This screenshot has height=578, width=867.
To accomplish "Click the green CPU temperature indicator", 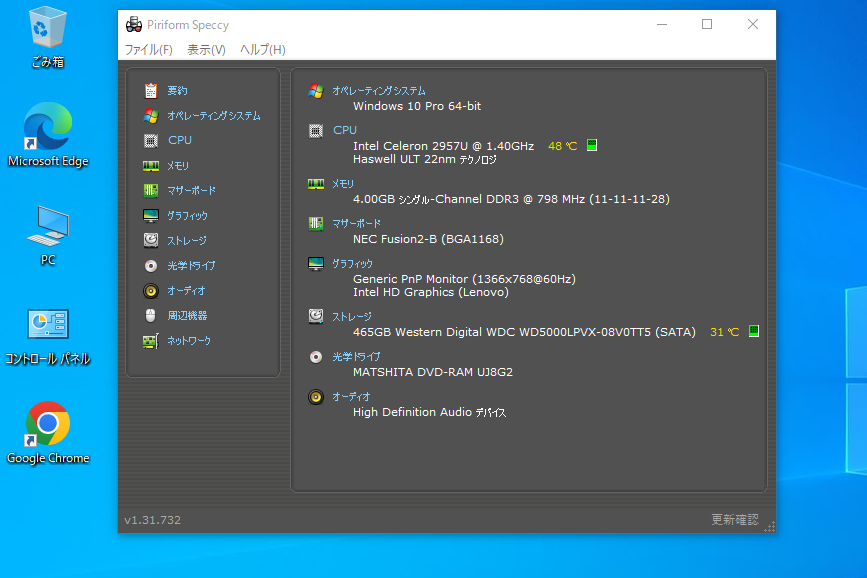I will (x=592, y=145).
